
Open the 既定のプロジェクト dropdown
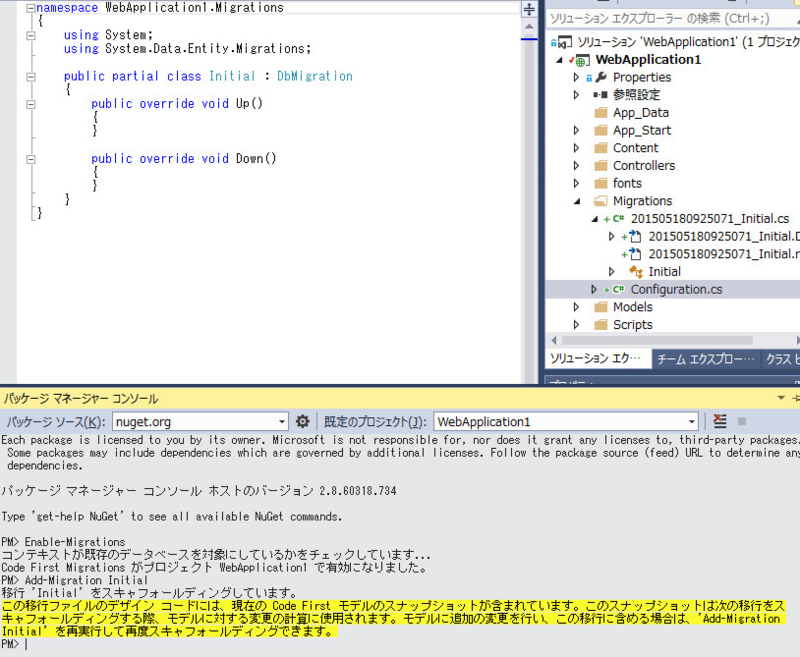(x=692, y=421)
